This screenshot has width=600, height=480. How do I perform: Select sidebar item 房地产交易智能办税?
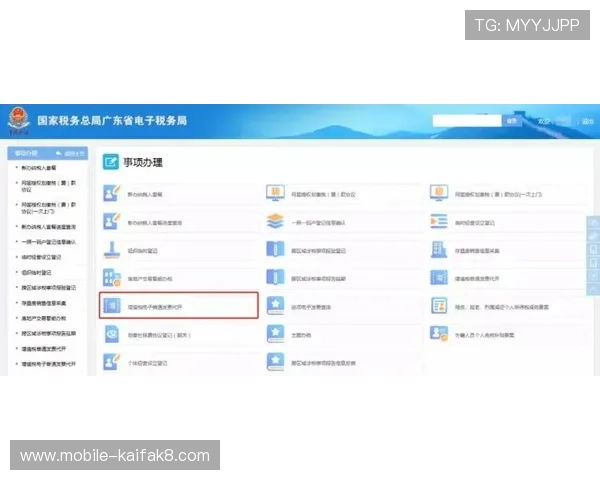(x=44, y=318)
